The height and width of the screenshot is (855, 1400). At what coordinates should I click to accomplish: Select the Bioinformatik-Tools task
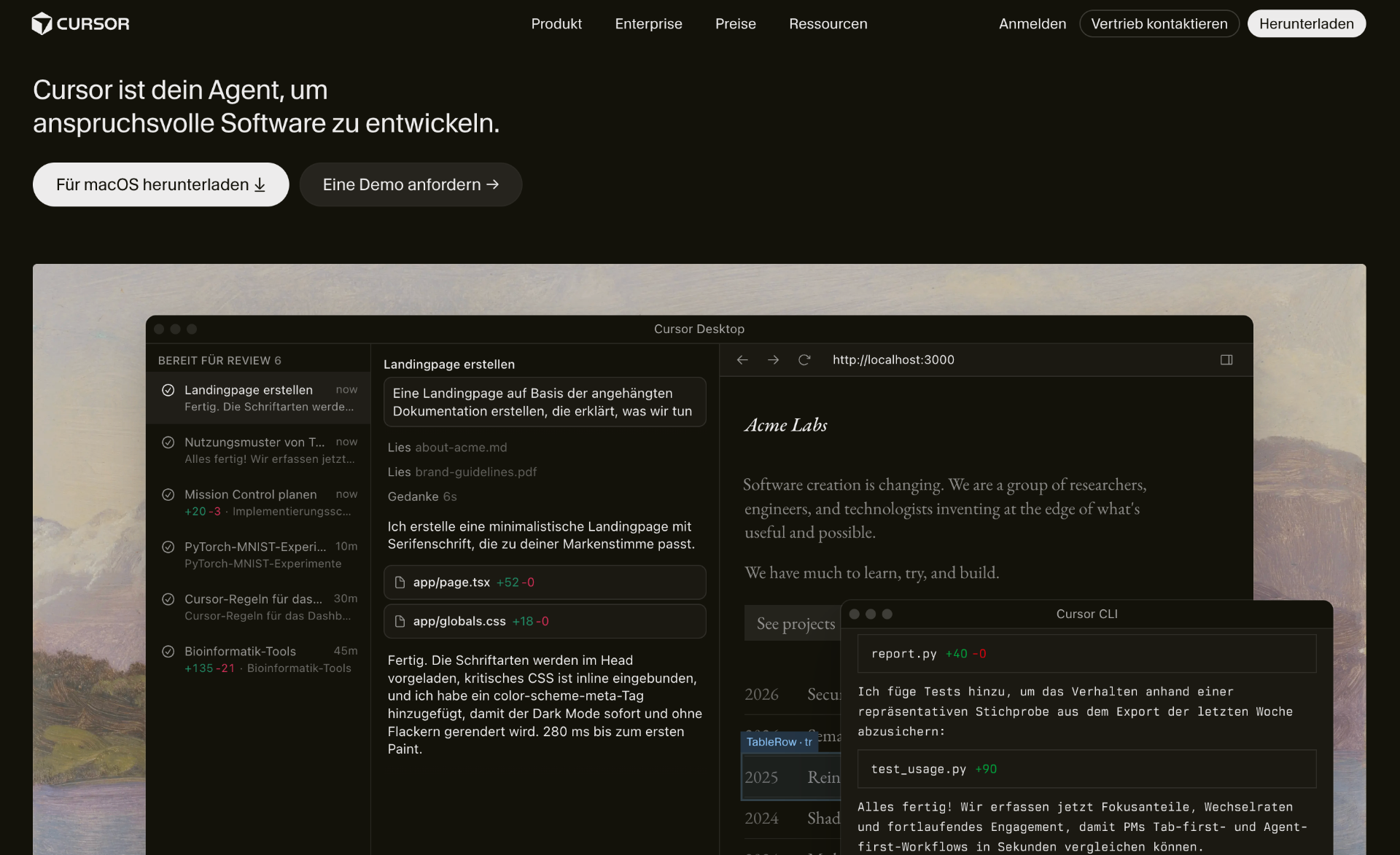pyautogui.click(x=259, y=660)
